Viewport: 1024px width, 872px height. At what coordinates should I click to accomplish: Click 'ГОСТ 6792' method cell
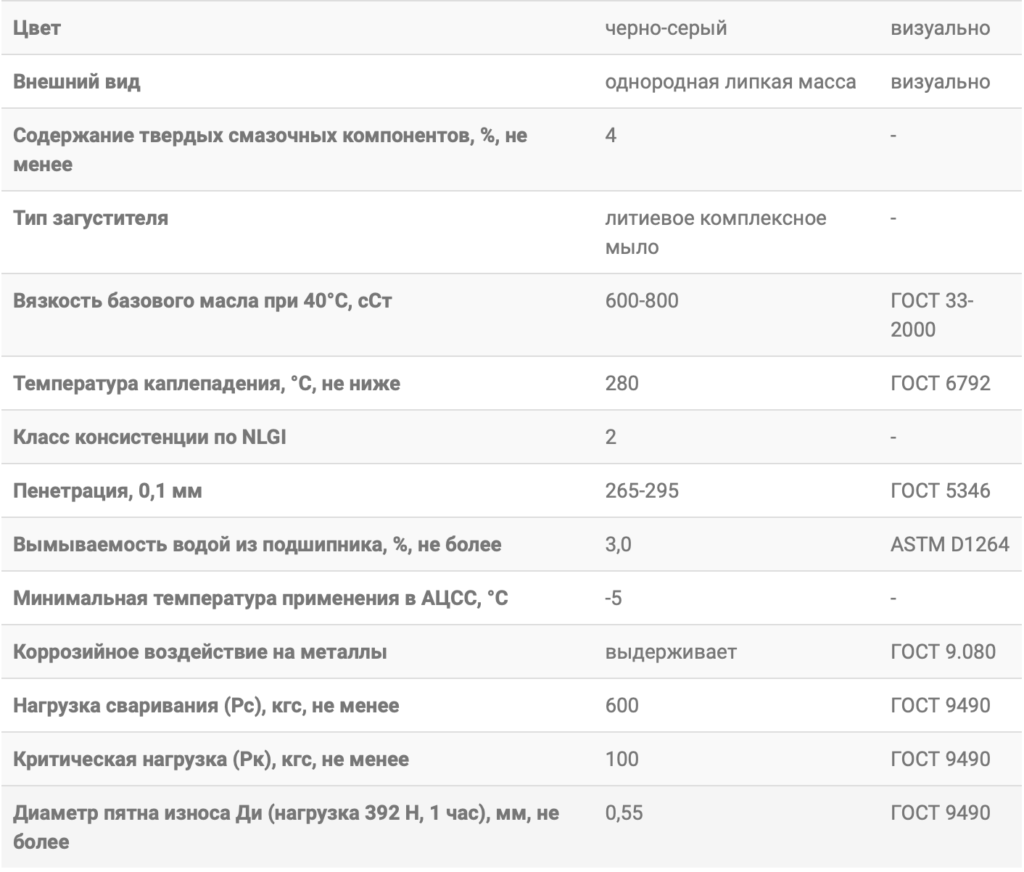[x=940, y=383]
